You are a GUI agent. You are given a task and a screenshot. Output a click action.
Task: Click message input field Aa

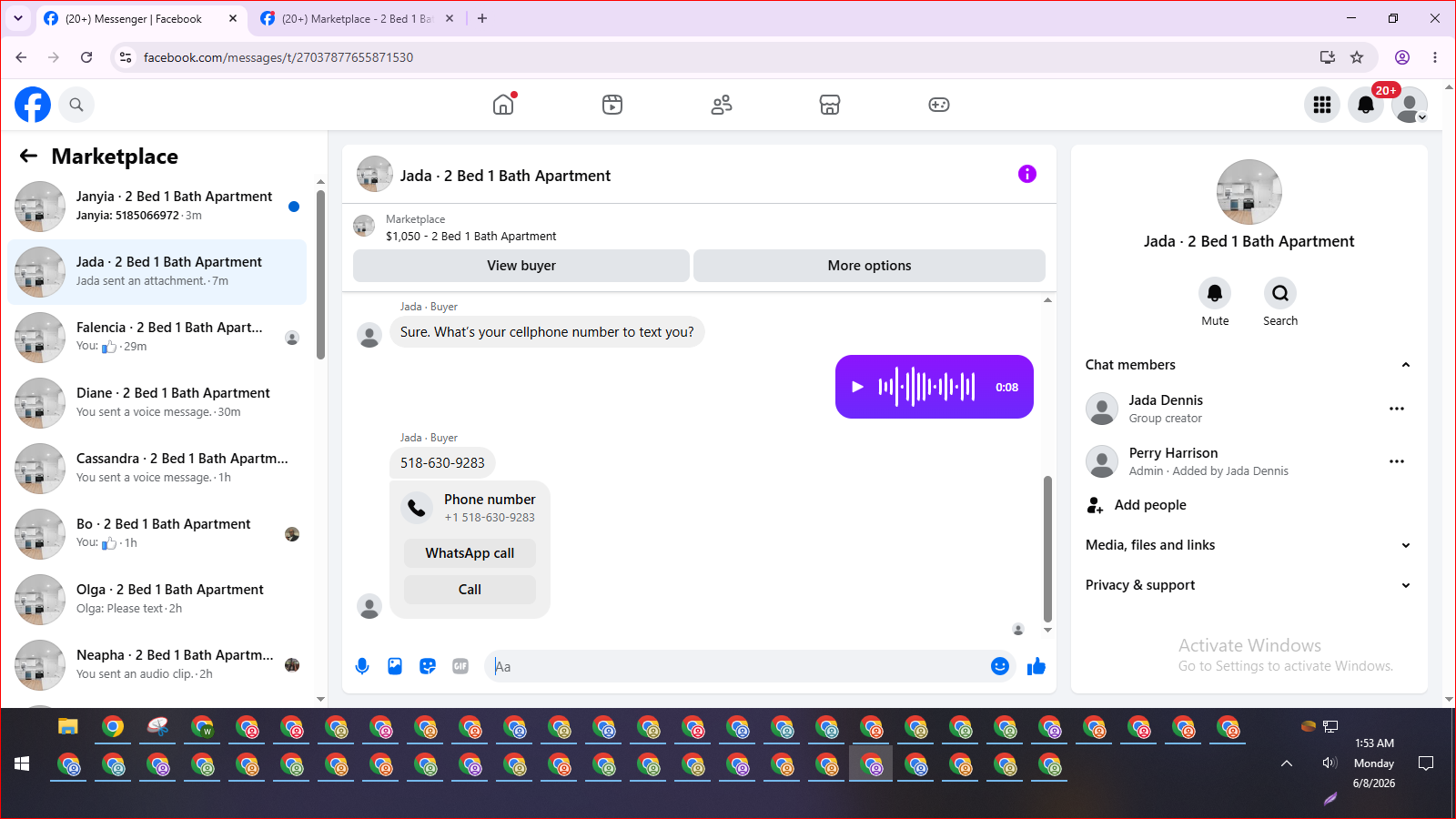point(737,666)
